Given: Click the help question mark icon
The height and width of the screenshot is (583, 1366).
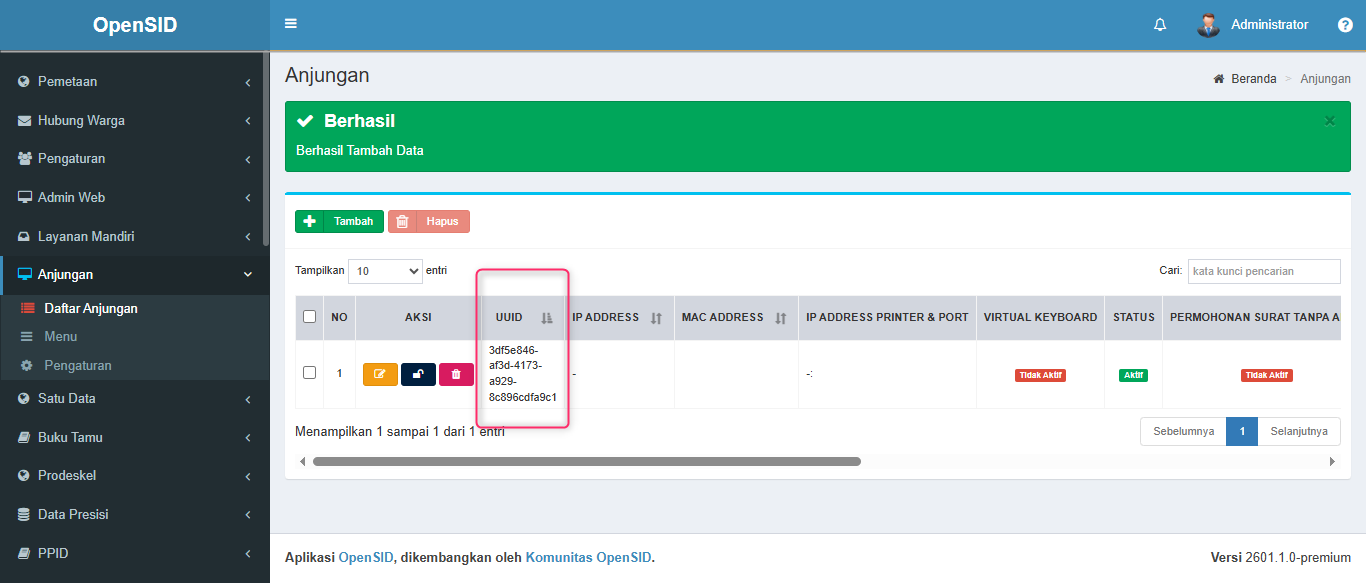Looking at the screenshot, I should pyautogui.click(x=1345, y=25).
